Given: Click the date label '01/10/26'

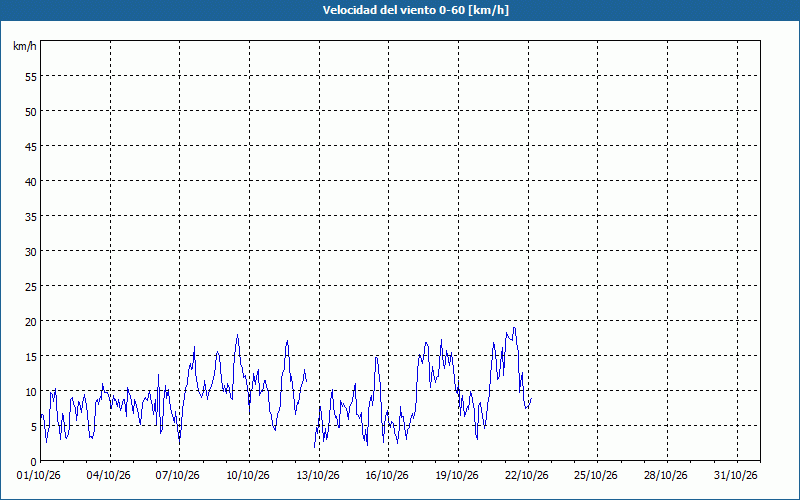Looking at the screenshot, I should (x=39, y=476).
